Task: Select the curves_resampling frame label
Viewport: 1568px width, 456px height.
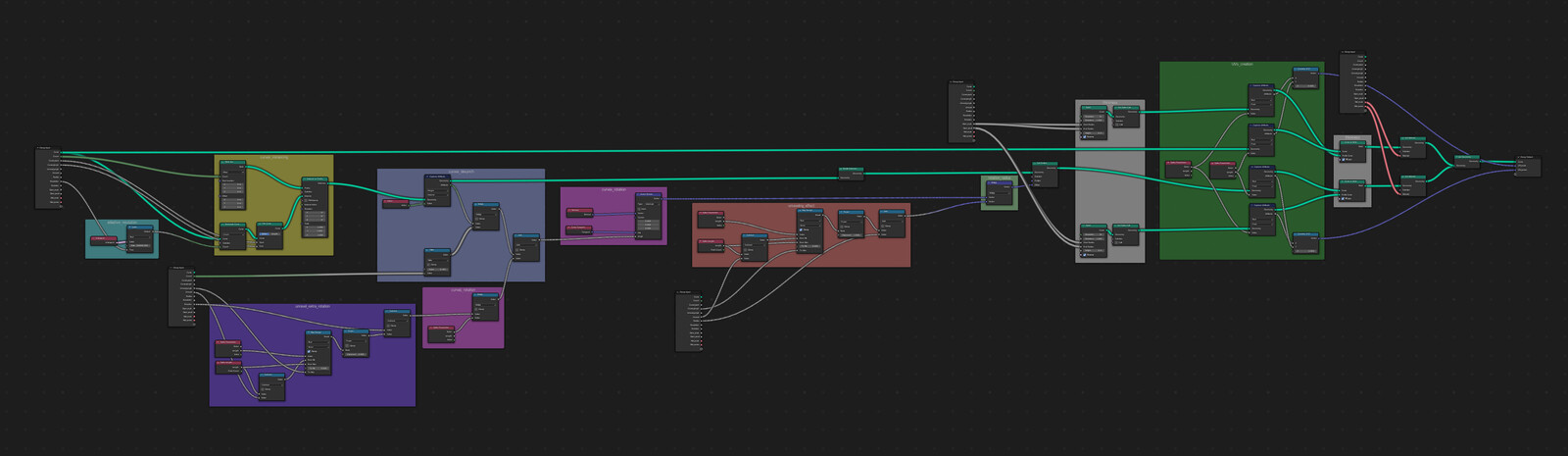Action: (273, 157)
